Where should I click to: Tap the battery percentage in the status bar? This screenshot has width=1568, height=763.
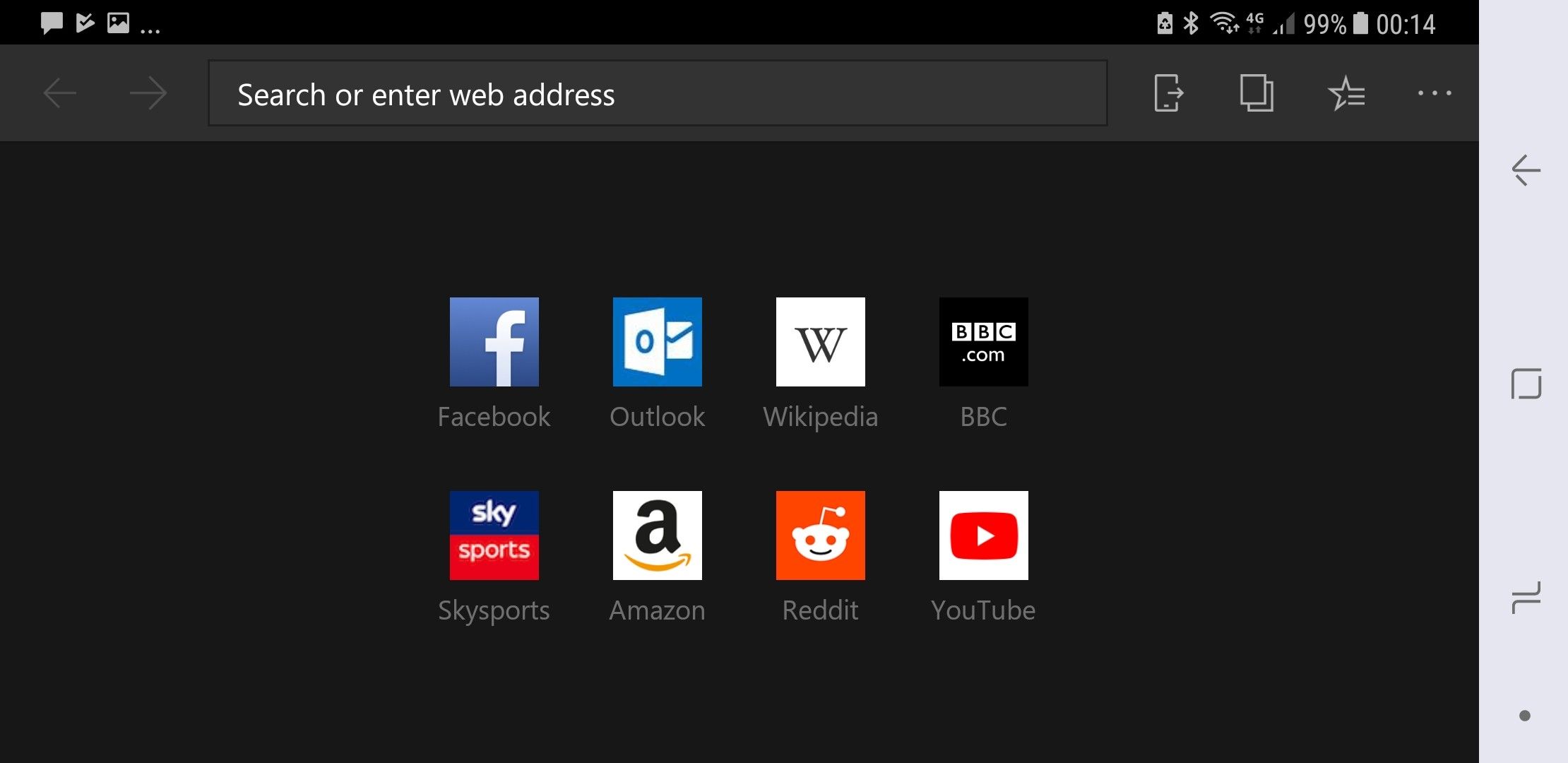pos(1326,23)
